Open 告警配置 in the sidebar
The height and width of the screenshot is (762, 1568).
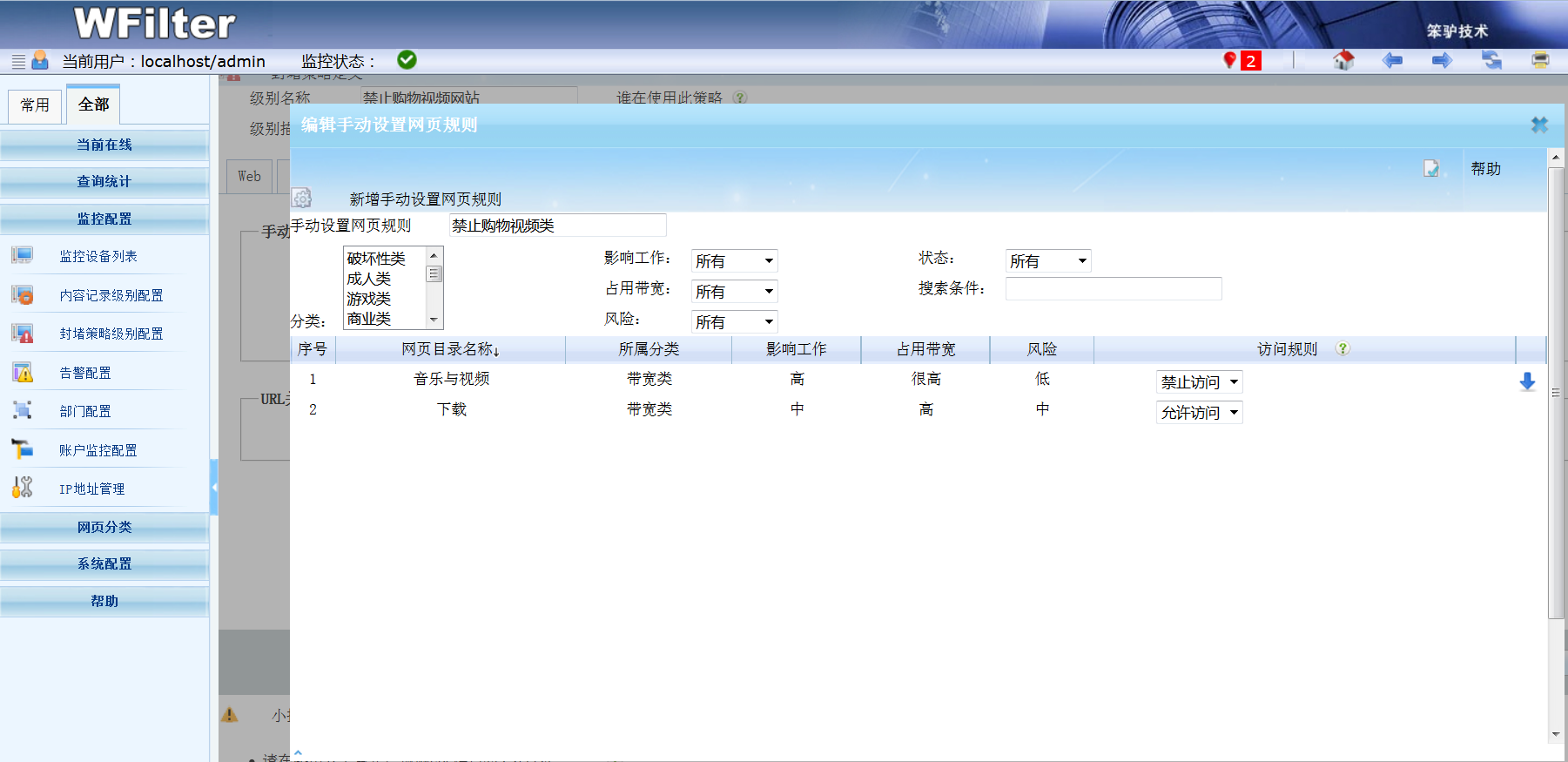click(x=85, y=373)
